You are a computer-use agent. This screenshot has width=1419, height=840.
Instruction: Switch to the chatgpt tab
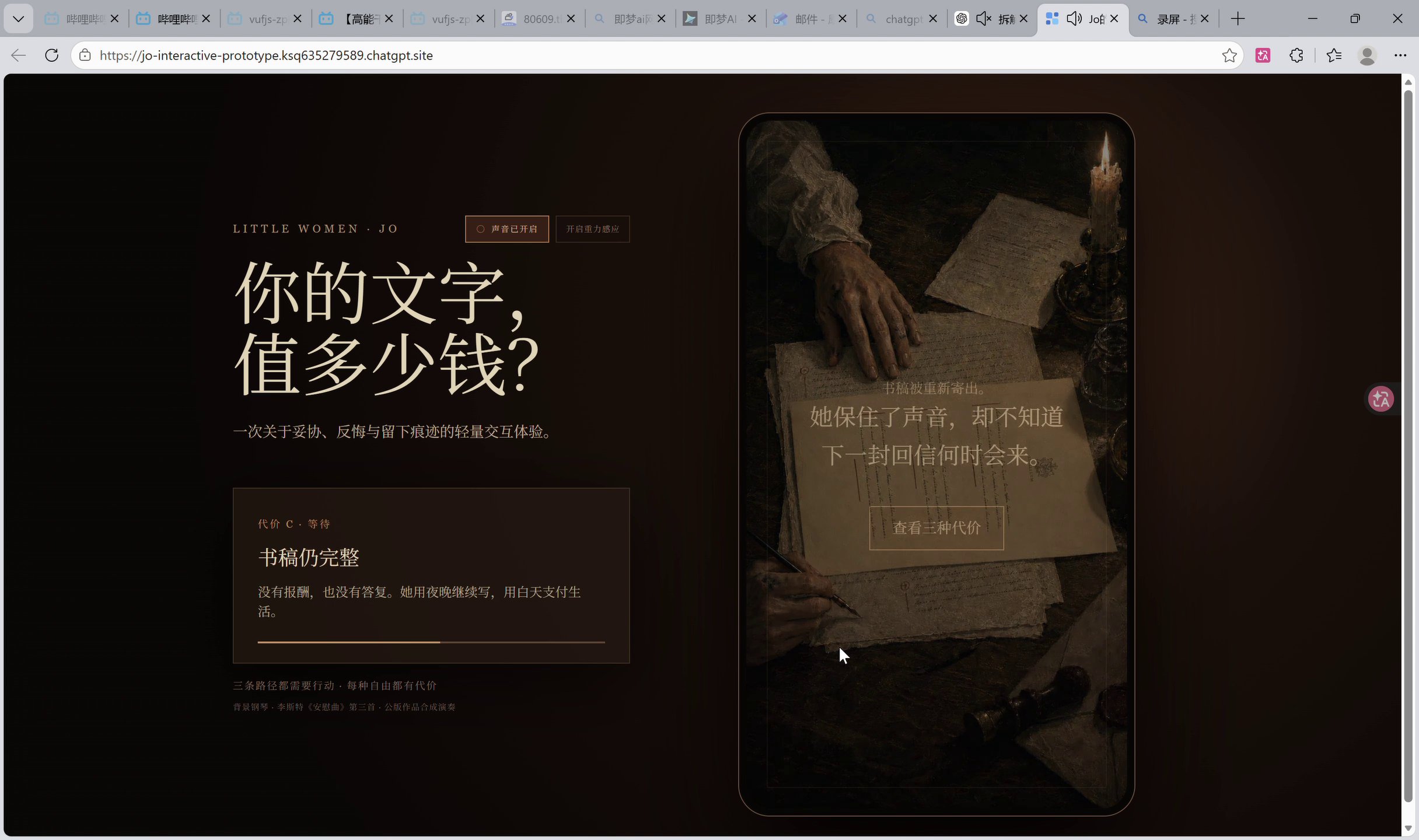(901, 19)
